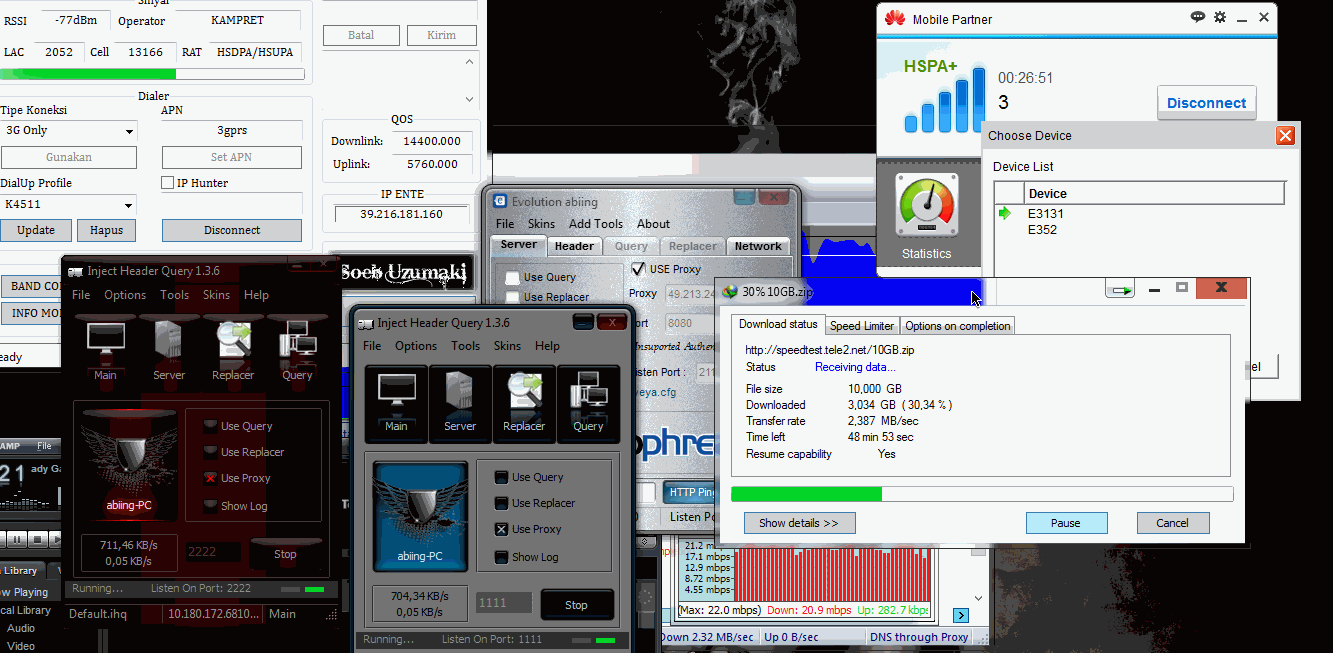The height and width of the screenshot is (653, 1333).
Task: Click port 1111 input field
Action: tap(505, 603)
